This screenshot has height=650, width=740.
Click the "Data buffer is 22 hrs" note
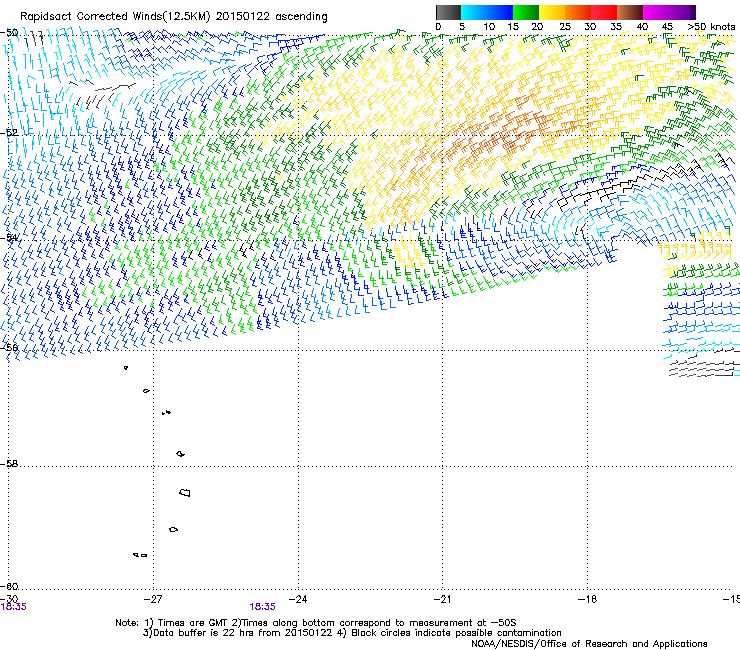tap(238, 633)
